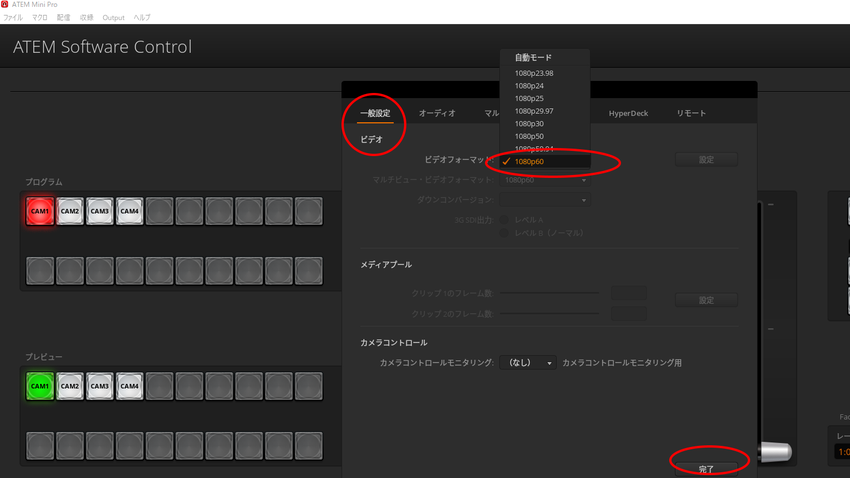Adjust クリップ 2のフレーム数 slider
This screenshot has width=850, height=478.
(549, 313)
